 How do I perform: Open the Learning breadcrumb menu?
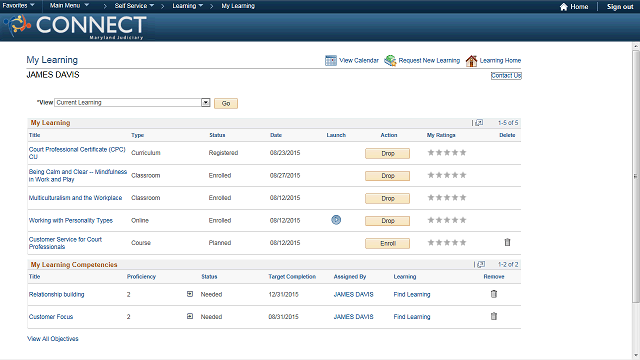187,6
